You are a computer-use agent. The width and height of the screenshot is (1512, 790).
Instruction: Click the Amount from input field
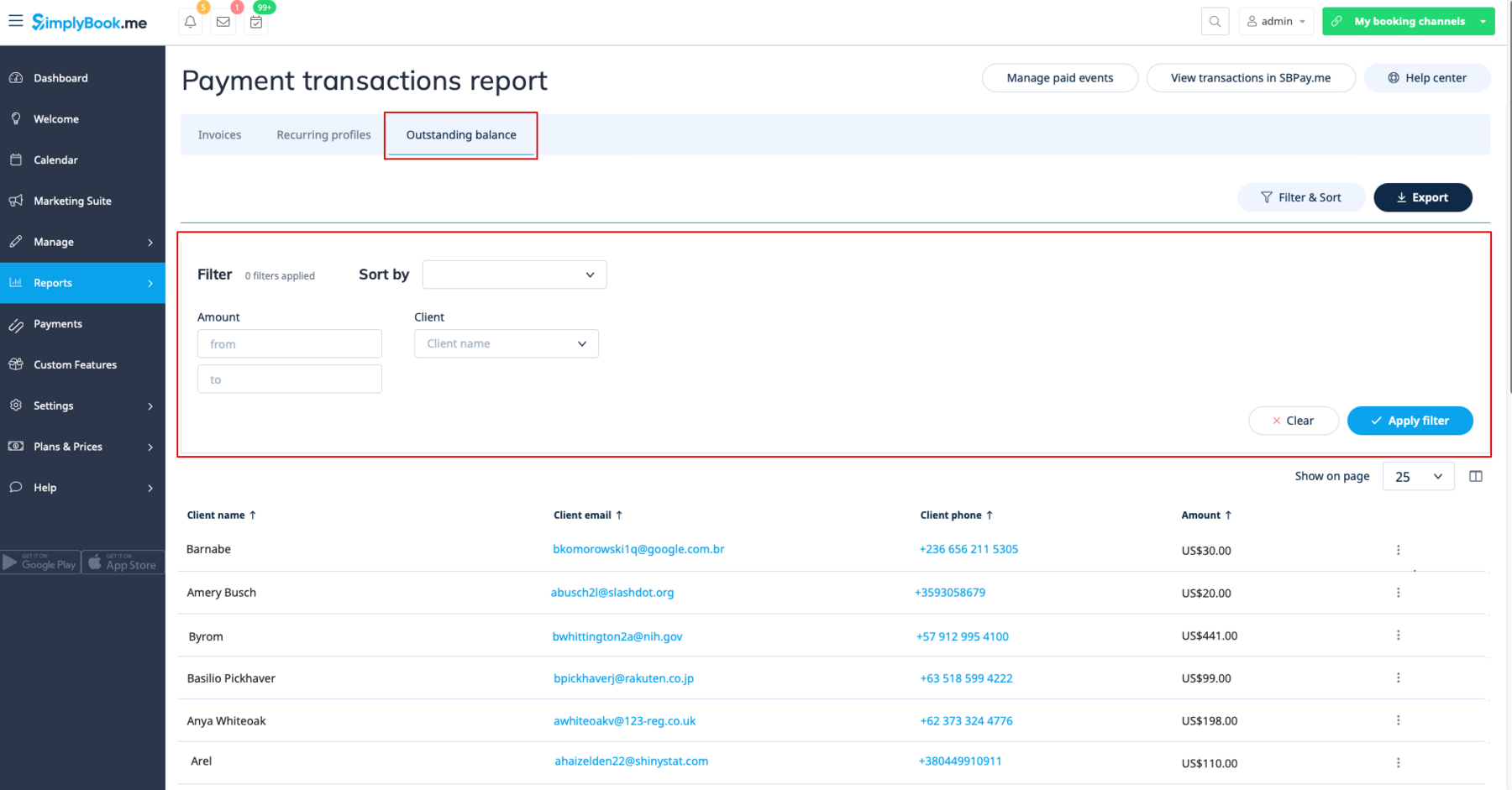(x=289, y=343)
